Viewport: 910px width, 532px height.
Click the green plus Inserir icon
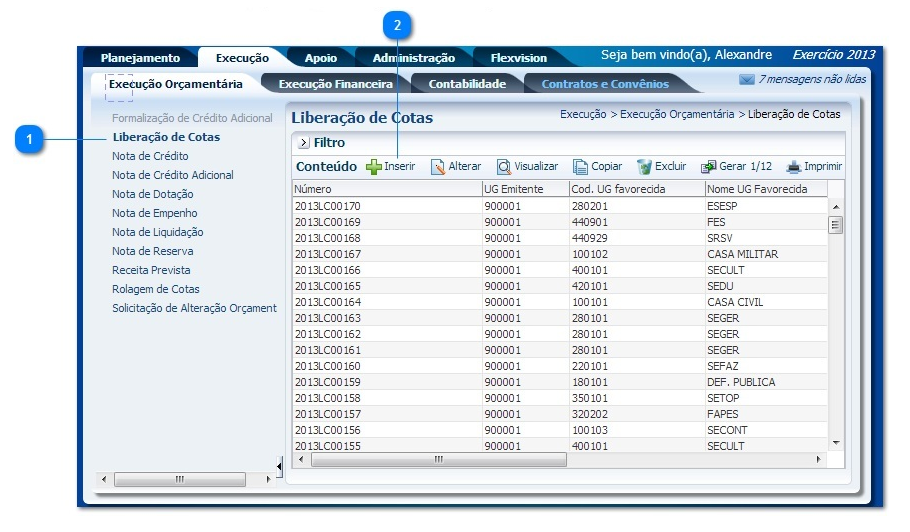pos(373,167)
